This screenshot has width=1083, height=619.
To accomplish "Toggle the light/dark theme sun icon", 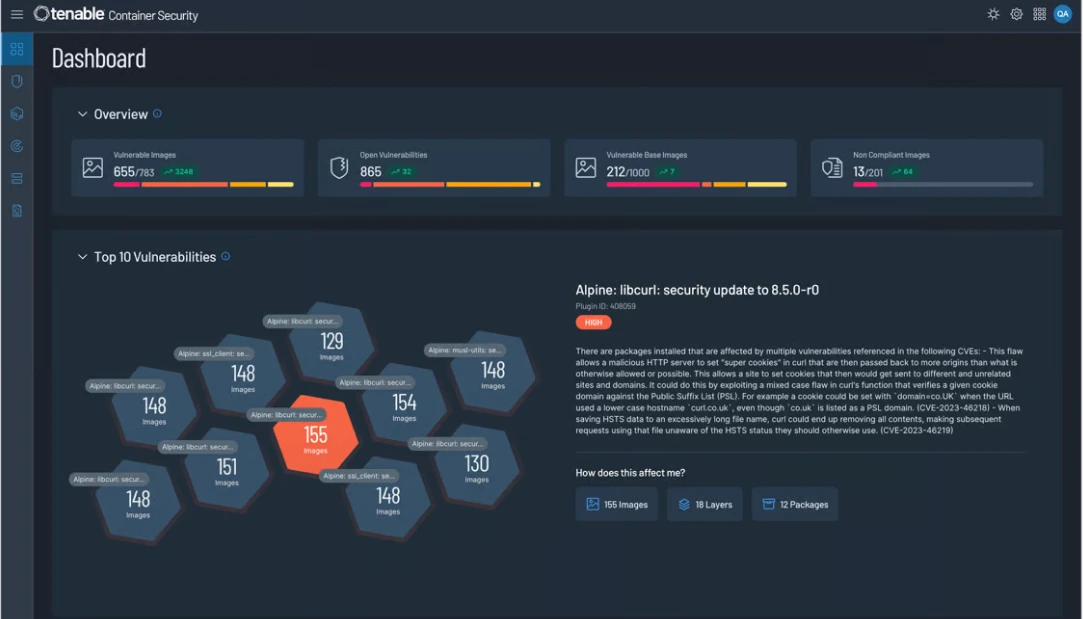I will 993,14.
